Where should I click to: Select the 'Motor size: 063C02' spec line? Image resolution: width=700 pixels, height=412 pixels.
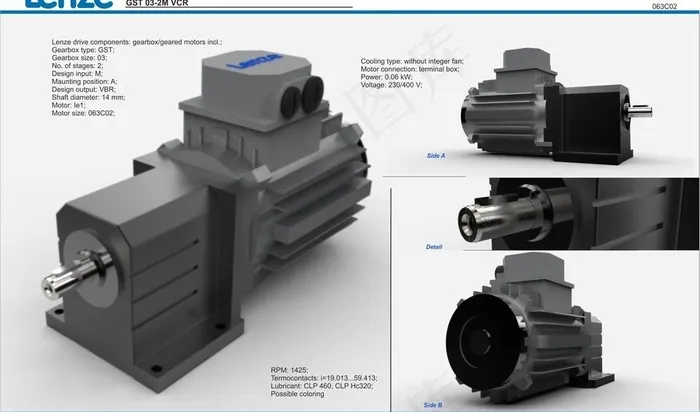tap(83, 115)
